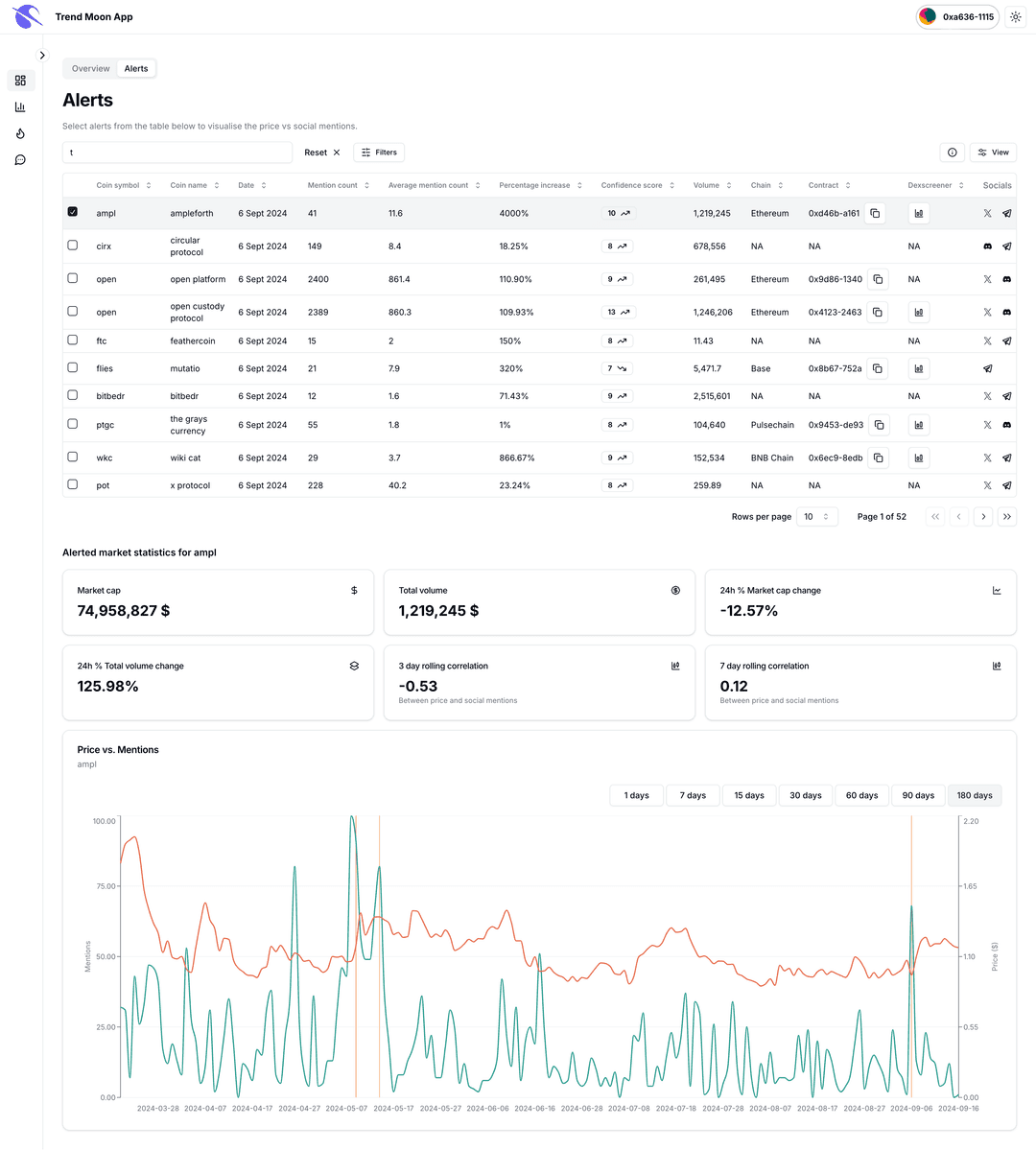The image size is (1036, 1150).
Task: Open the Rows per page dropdown
Action: 816,517
